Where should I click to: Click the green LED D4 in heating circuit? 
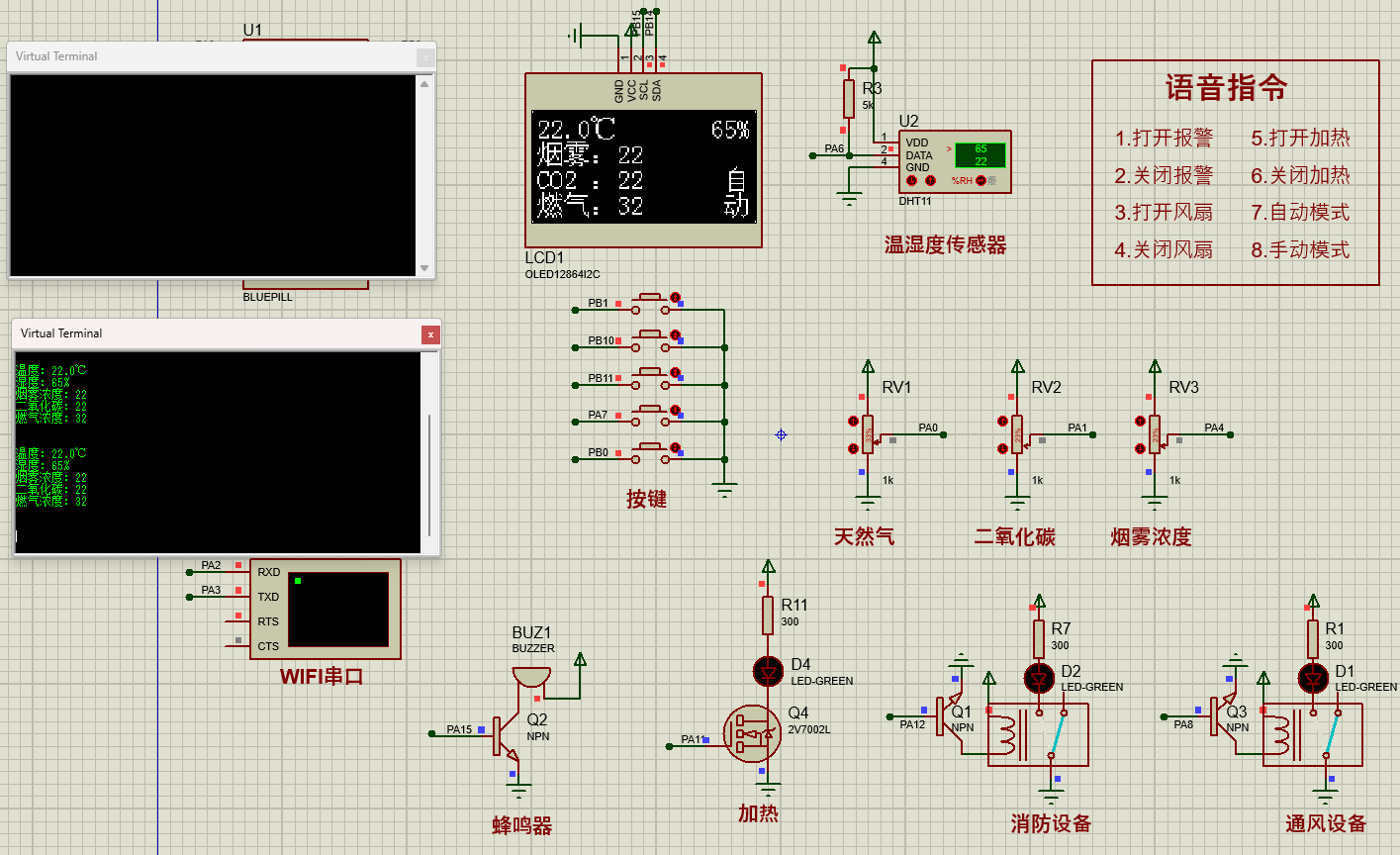pos(767,671)
